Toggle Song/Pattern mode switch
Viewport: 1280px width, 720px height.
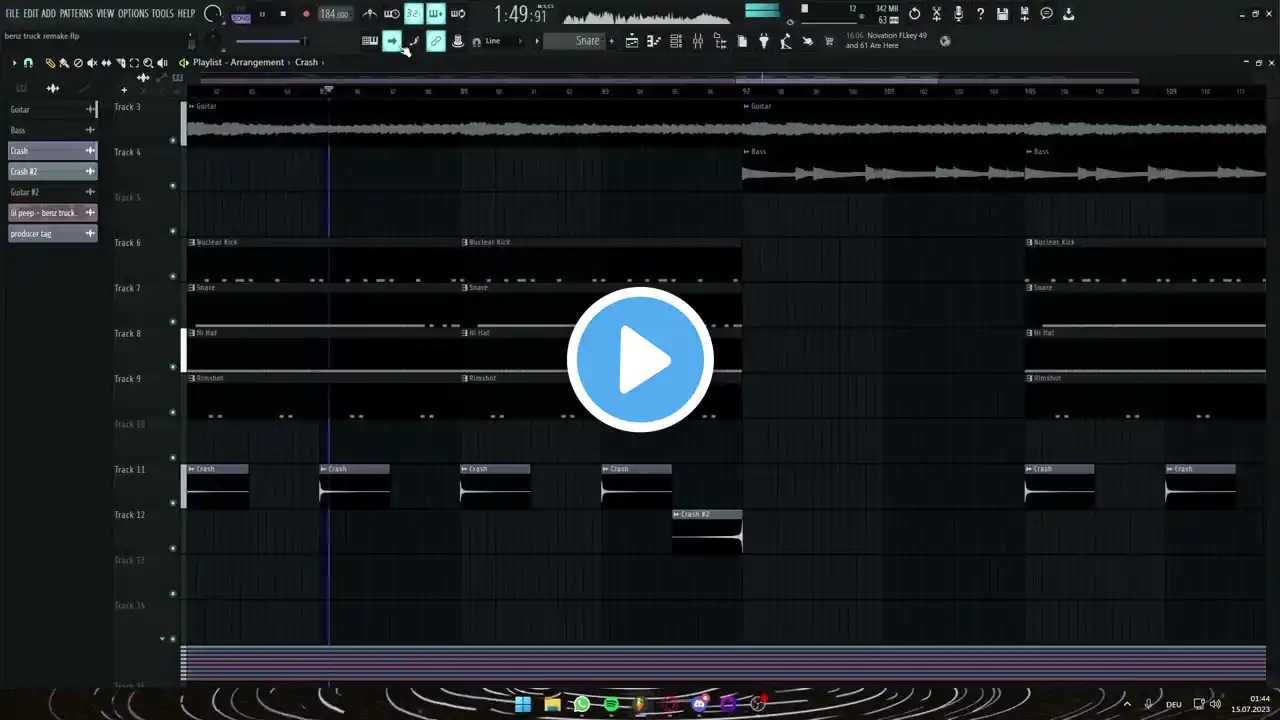click(x=240, y=16)
